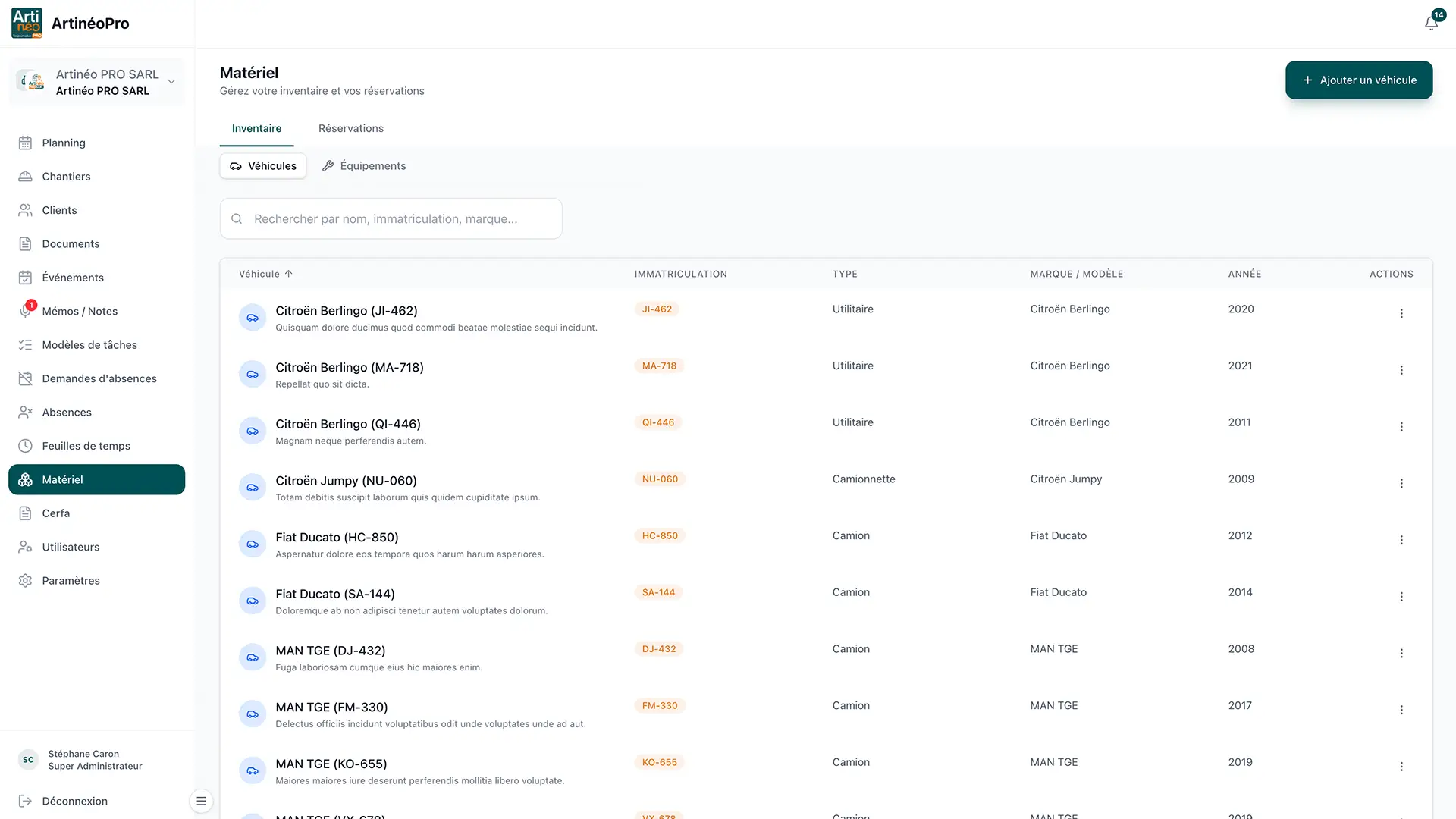Image resolution: width=1456 pixels, height=819 pixels.
Task: Open actions menu for Citroën Berlingo (MA-718)
Action: (1401, 370)
